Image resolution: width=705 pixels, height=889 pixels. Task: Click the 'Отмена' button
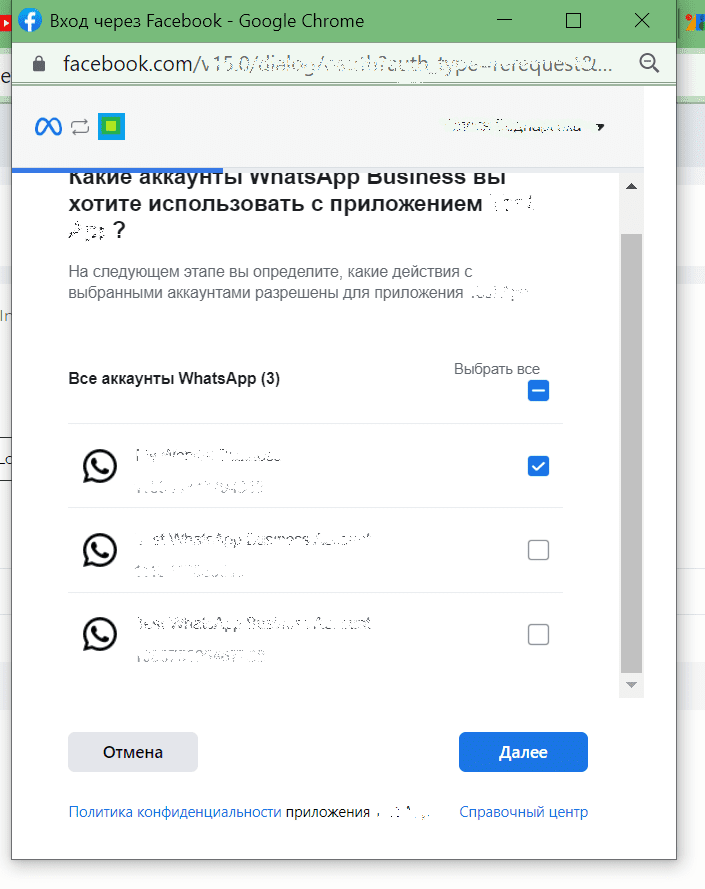click(x=133, y=752)
